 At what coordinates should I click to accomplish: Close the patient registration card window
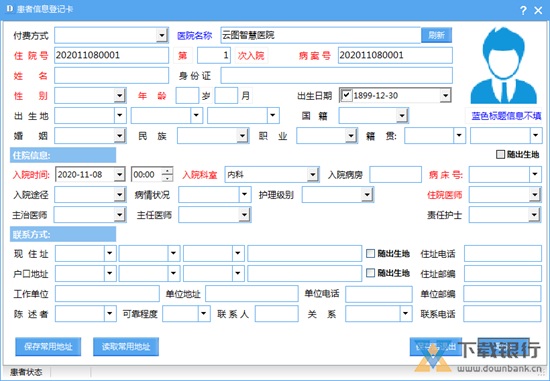coord(538,10)
